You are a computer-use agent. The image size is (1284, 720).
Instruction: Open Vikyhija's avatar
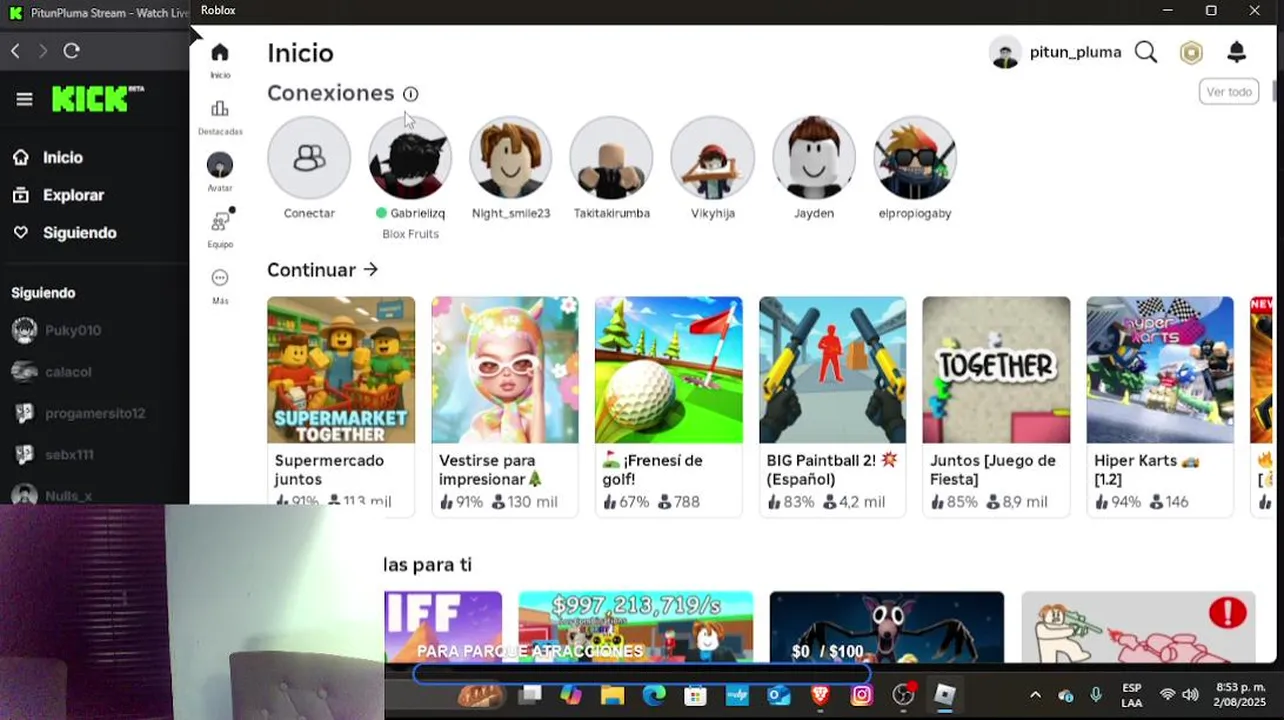click(712, 158)
